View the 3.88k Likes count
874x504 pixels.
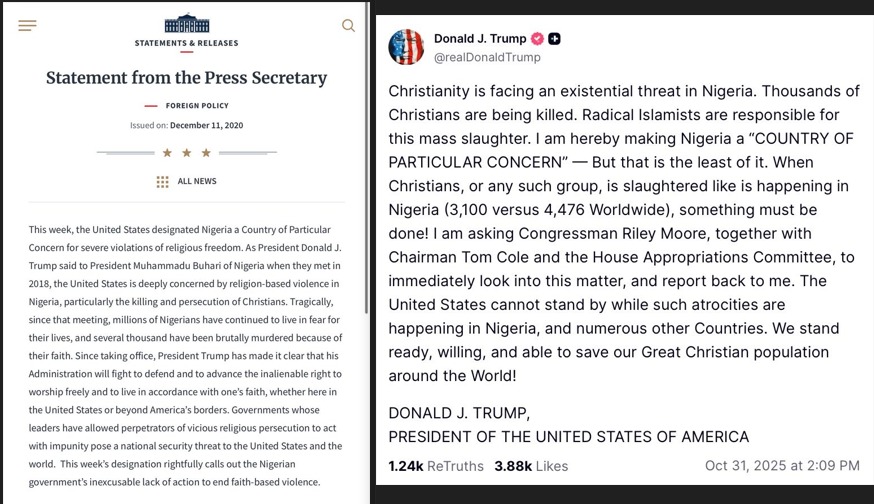coord(531,466)
